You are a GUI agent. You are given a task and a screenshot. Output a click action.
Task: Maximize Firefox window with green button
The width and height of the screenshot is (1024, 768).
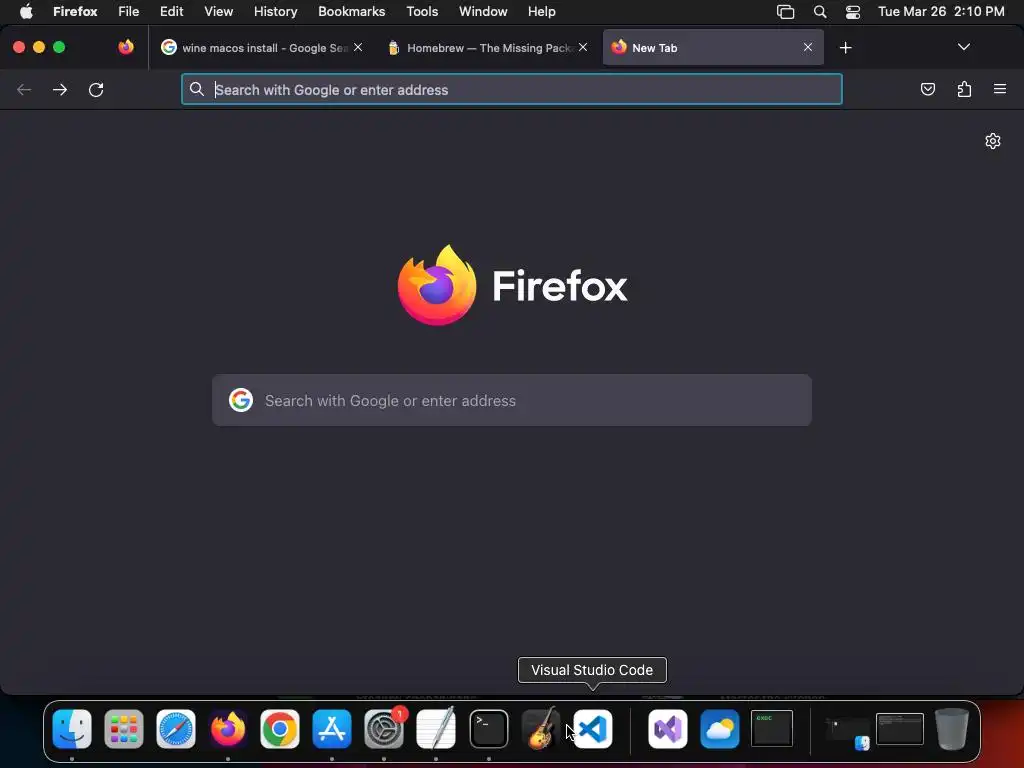(59, 47)
